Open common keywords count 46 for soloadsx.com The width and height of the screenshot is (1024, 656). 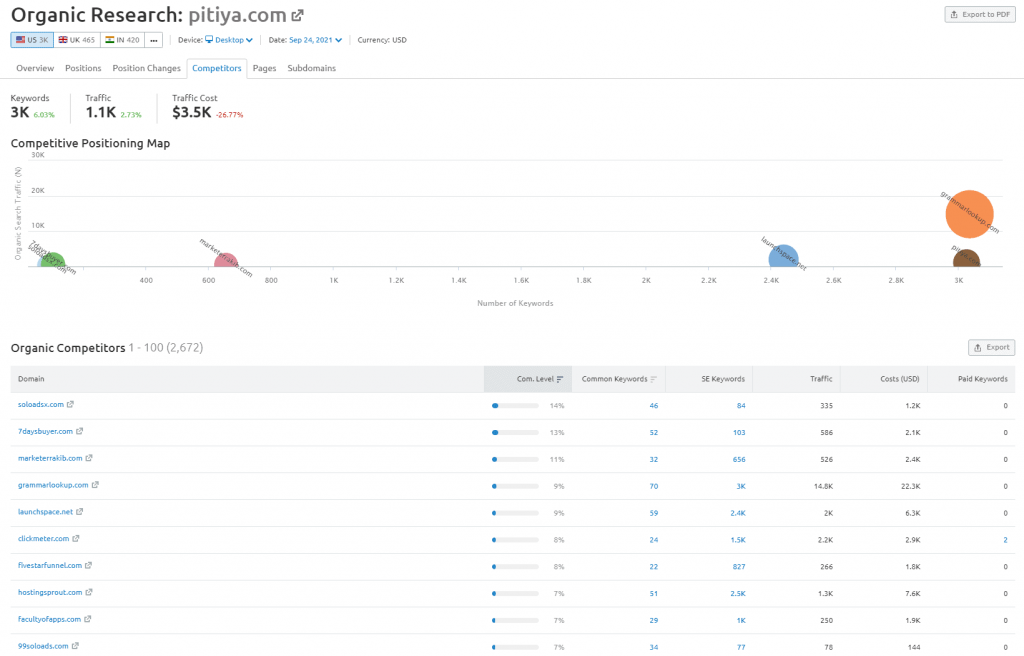[x=654, y=406]
